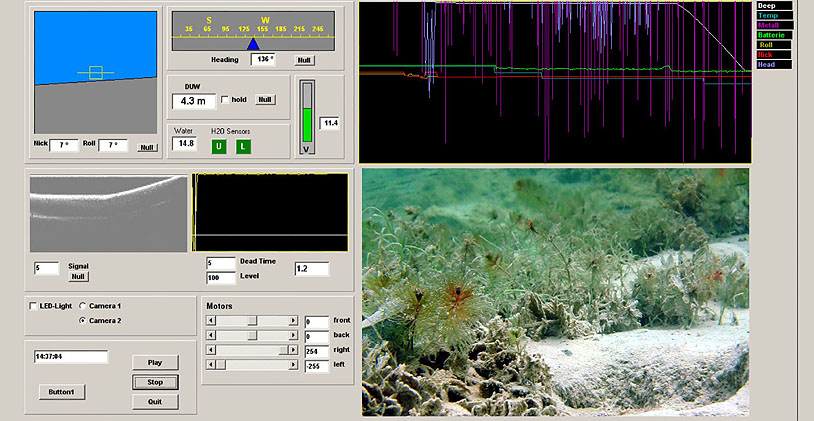This screenshot has width=814, height=421.
Task: Click the blue heading triangle on compass
Action: [253, 44]
